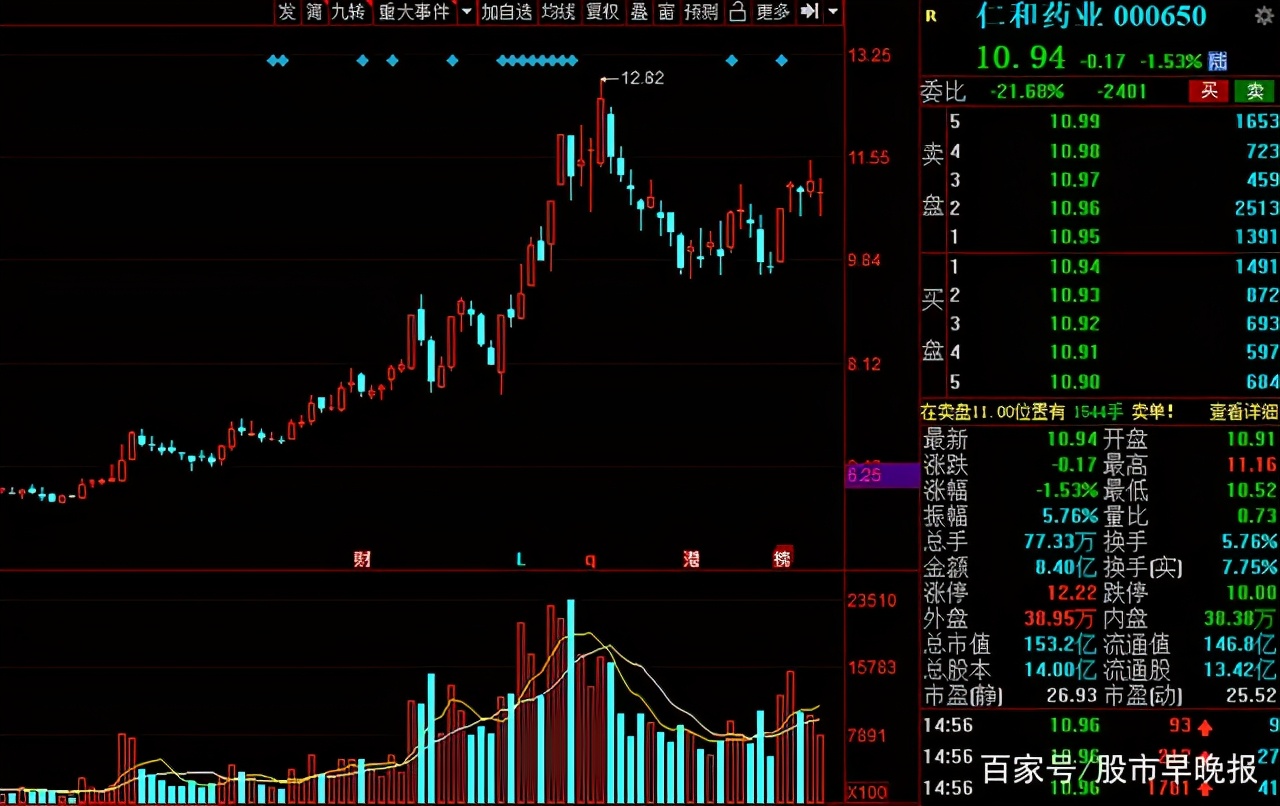Click the 最低 10.52 value
1280x806 pixels.
[x=1252, y=491]
